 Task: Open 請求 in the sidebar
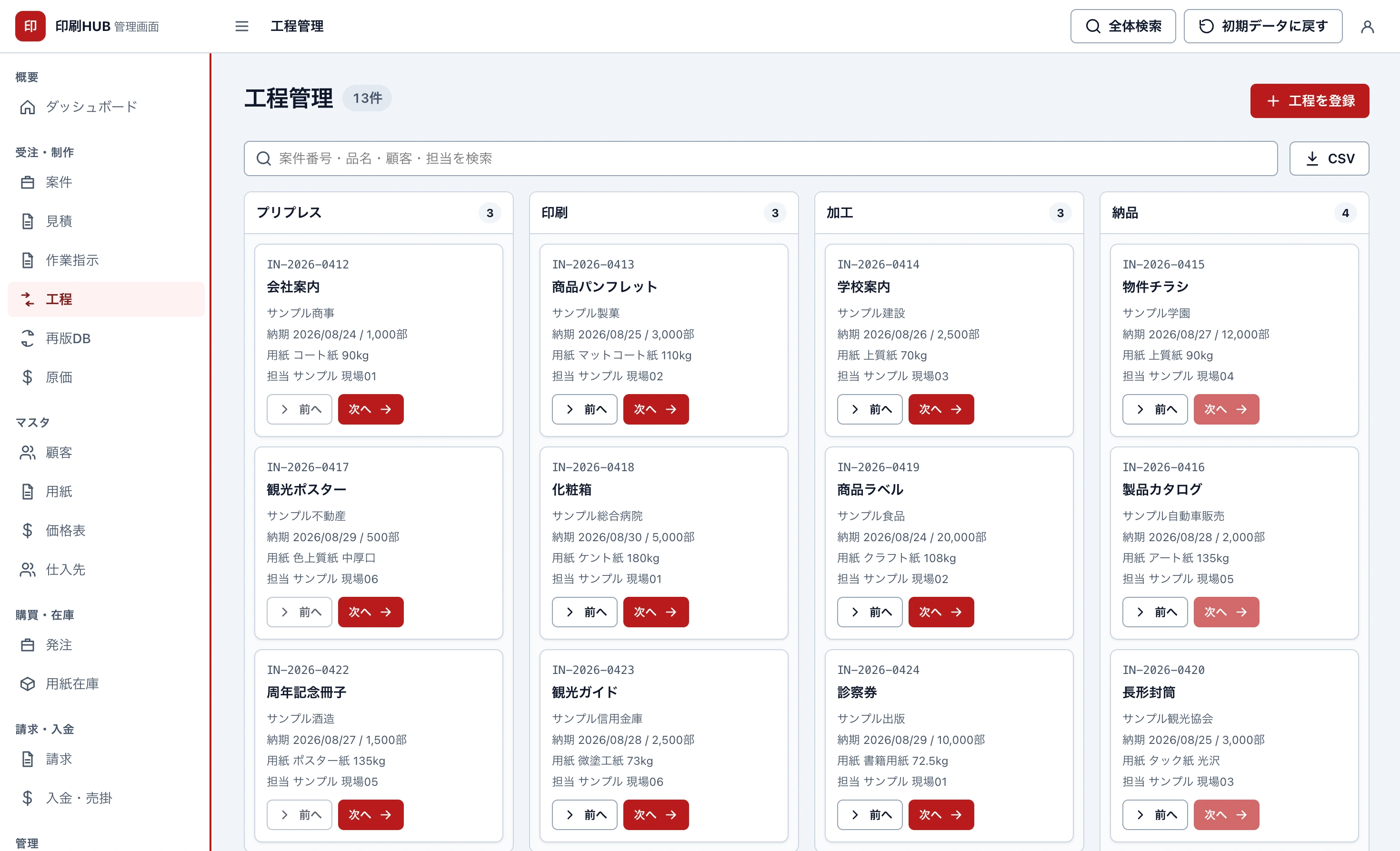coord(106,759)
